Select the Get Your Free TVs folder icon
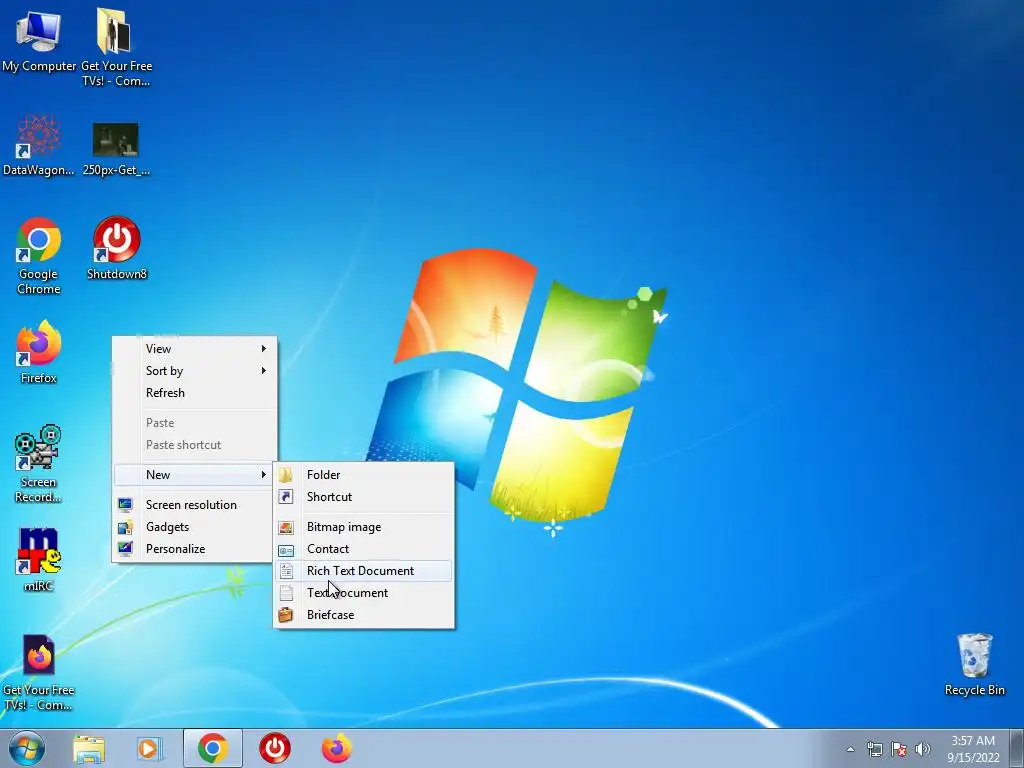The height and width of the screenshot is (768, 1024). pos(116,47)
